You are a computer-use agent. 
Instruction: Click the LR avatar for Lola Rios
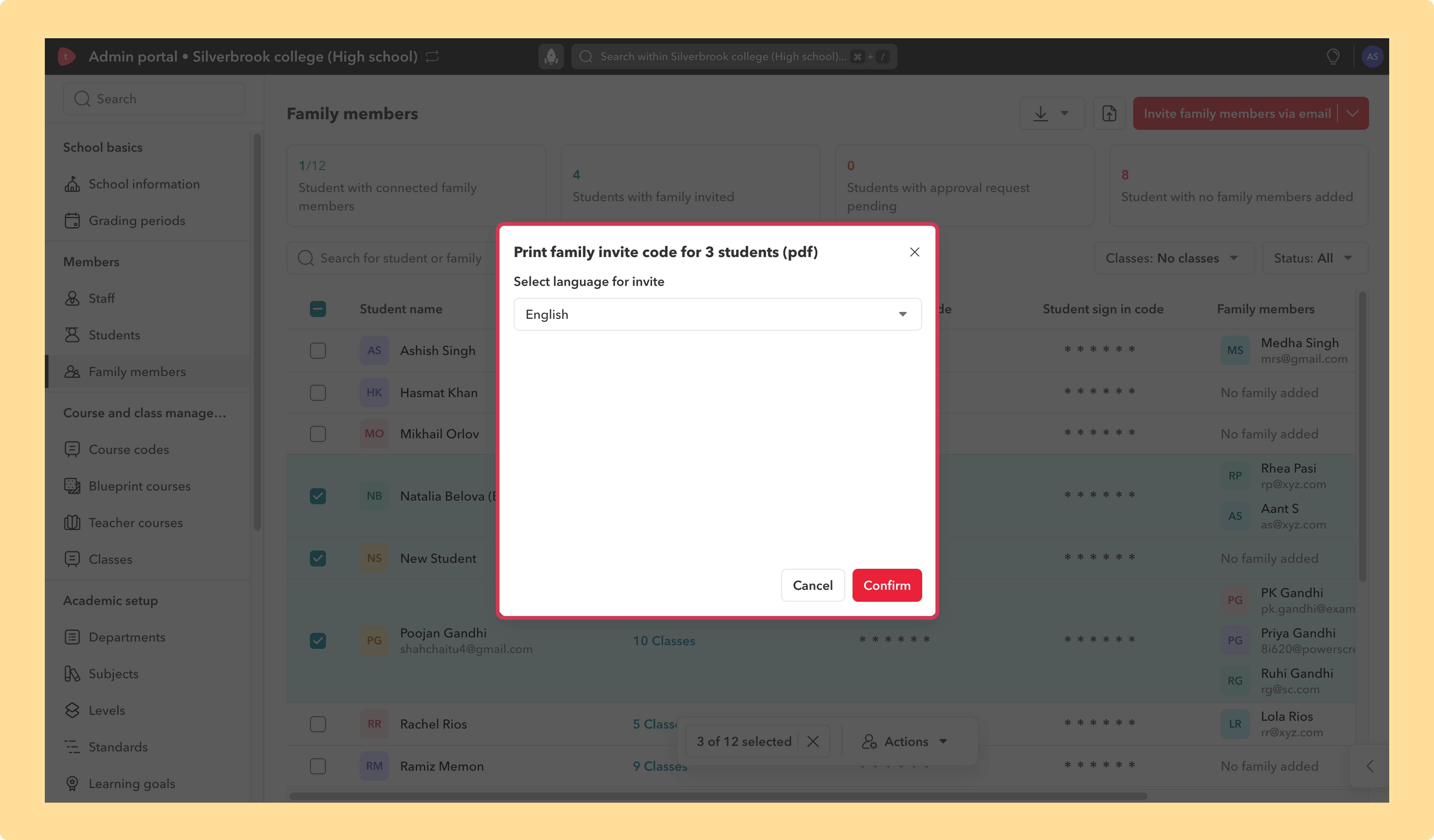tap(1235, 724)
